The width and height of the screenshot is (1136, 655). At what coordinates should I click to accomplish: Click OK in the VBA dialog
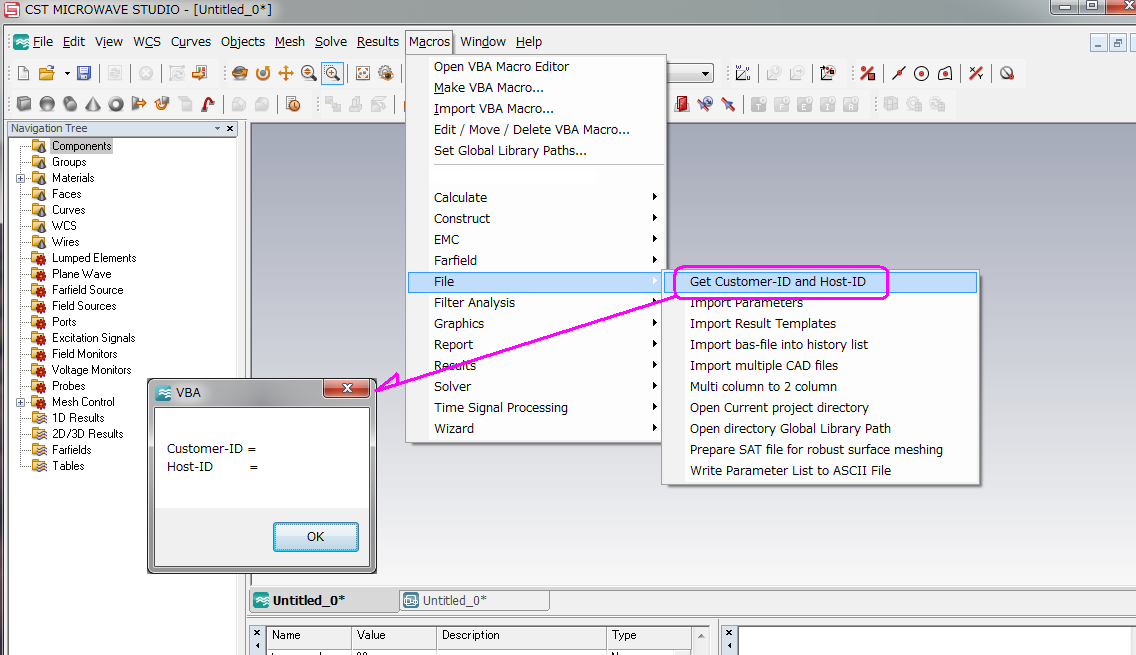point(315,537)
